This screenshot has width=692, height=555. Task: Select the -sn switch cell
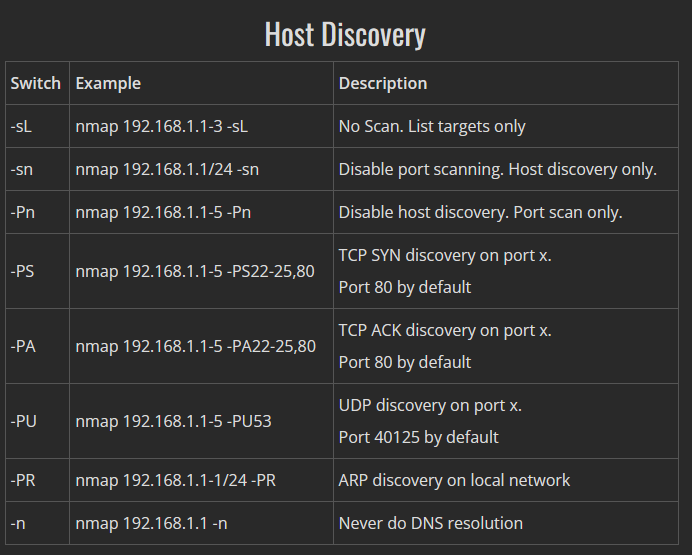coord(37,169)
